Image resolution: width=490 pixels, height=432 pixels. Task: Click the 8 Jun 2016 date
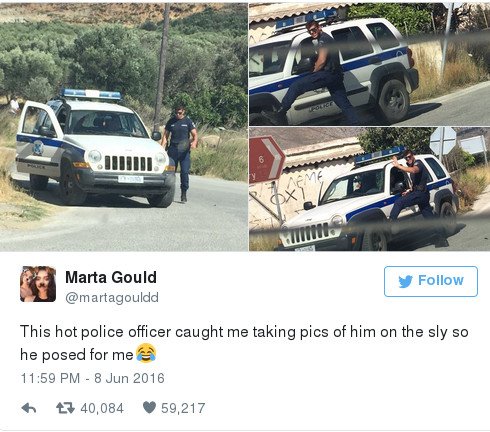tap(129, 378)
